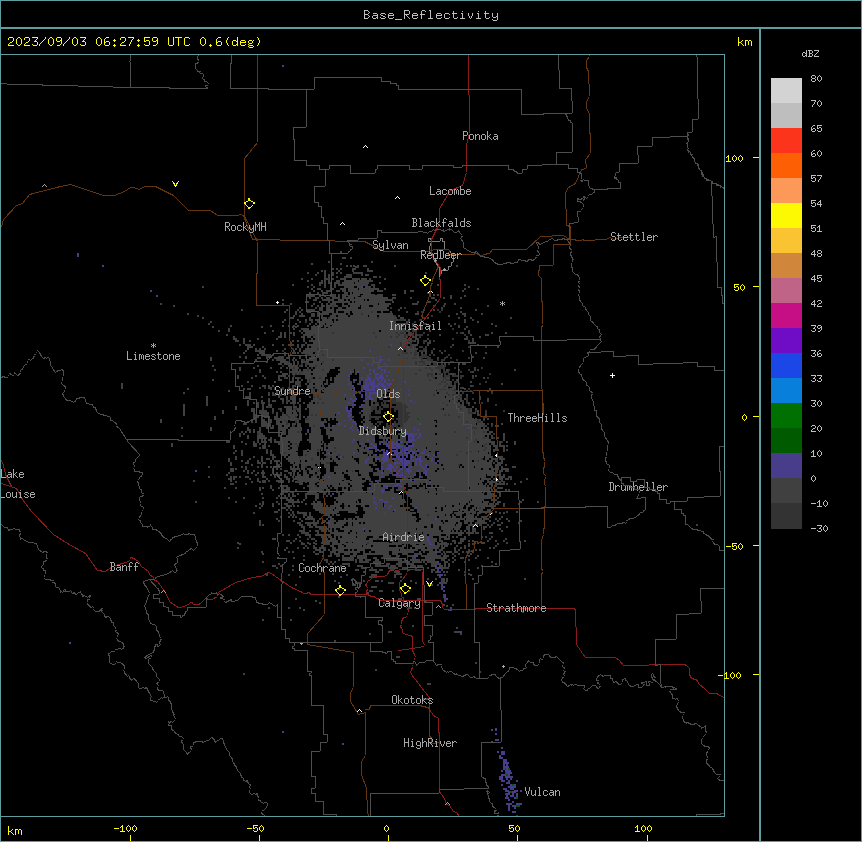Click the Sylvan label

click(390, 245)
